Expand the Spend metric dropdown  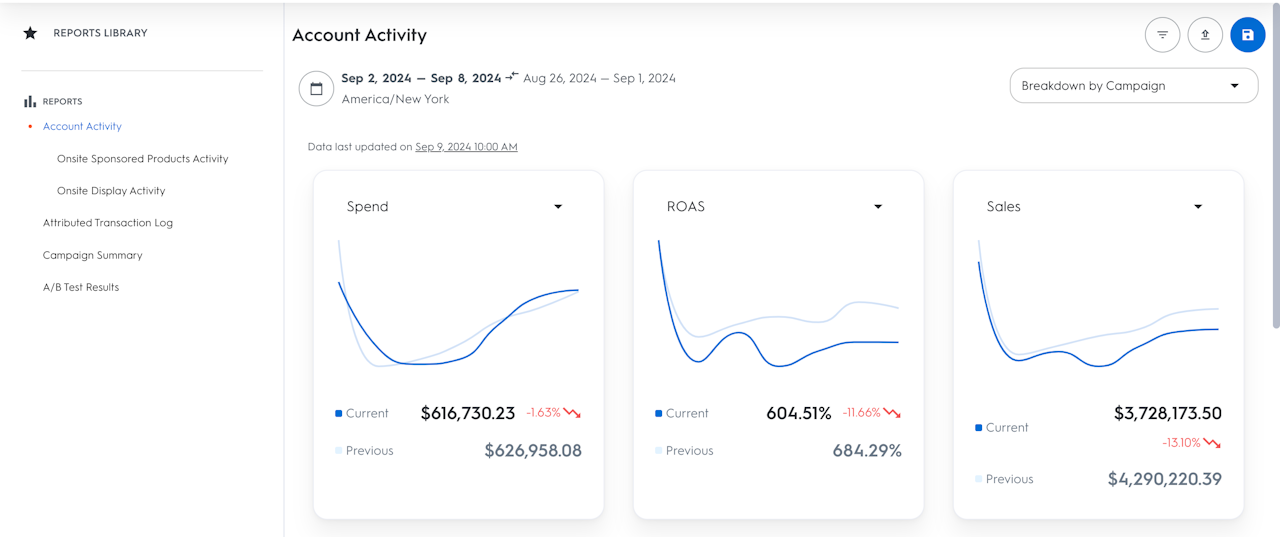tap(558, 207)
